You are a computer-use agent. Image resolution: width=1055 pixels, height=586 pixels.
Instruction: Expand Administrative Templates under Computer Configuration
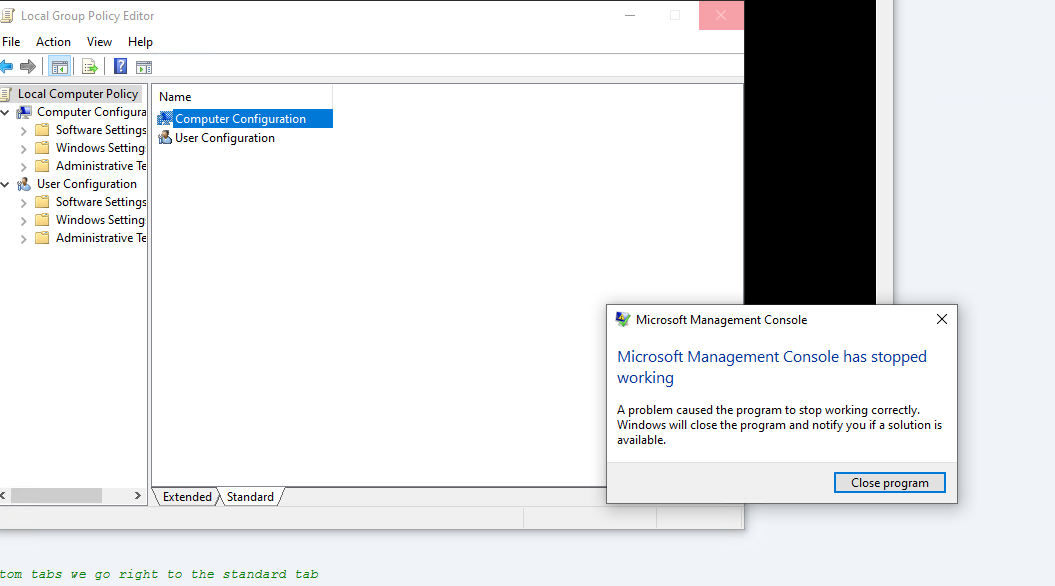[24, 166]
